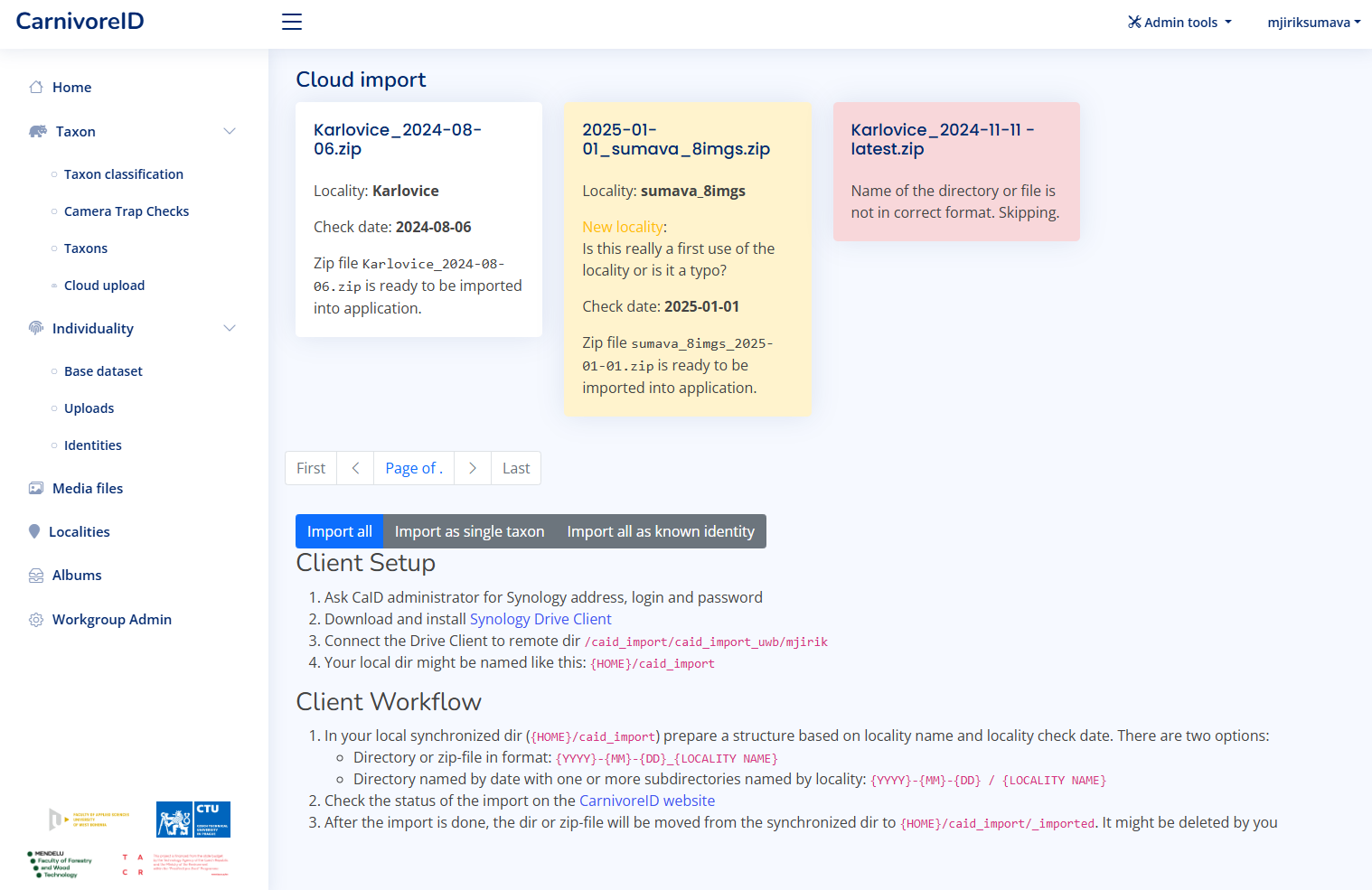This screenshot has width=1372, height=890.
Task: Go to the previous page arrow
Action: (x=355, y=468)
